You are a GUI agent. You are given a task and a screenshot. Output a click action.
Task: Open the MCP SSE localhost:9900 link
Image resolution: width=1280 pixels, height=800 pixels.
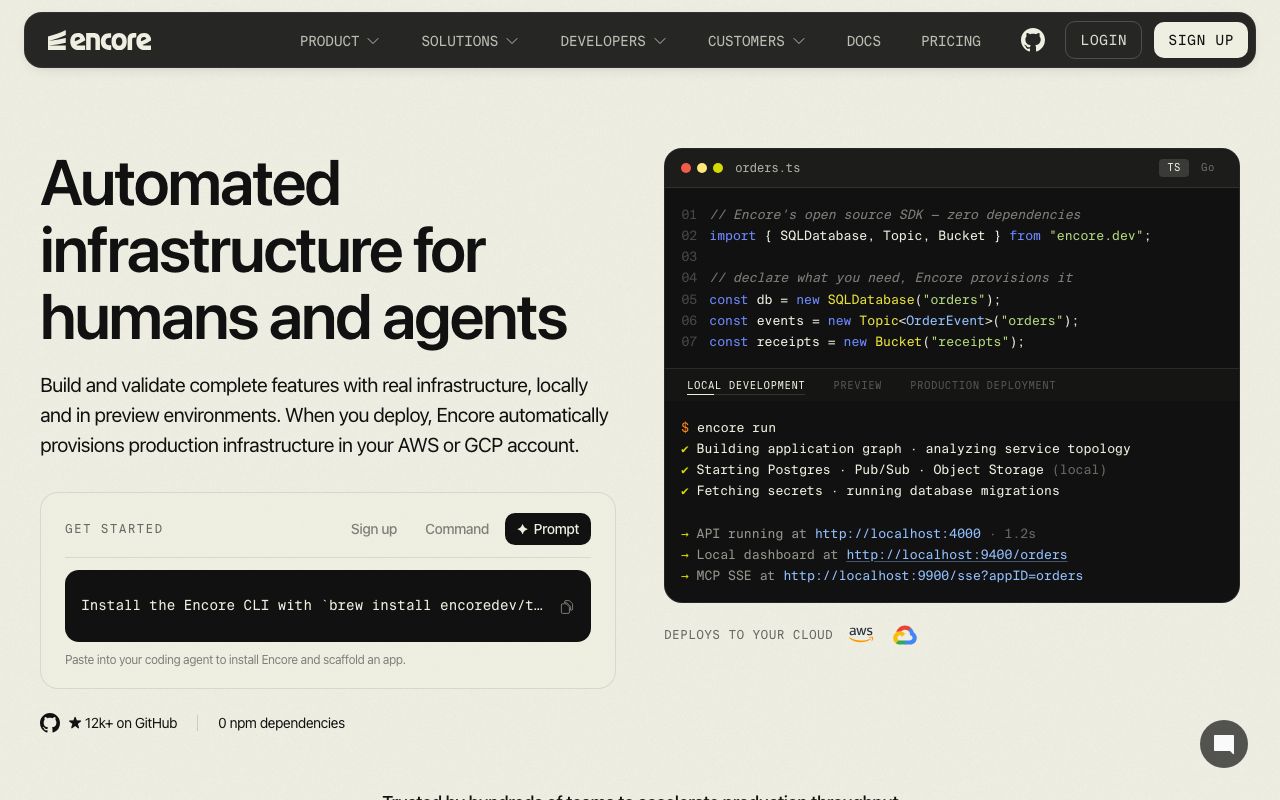coord(933,576)
